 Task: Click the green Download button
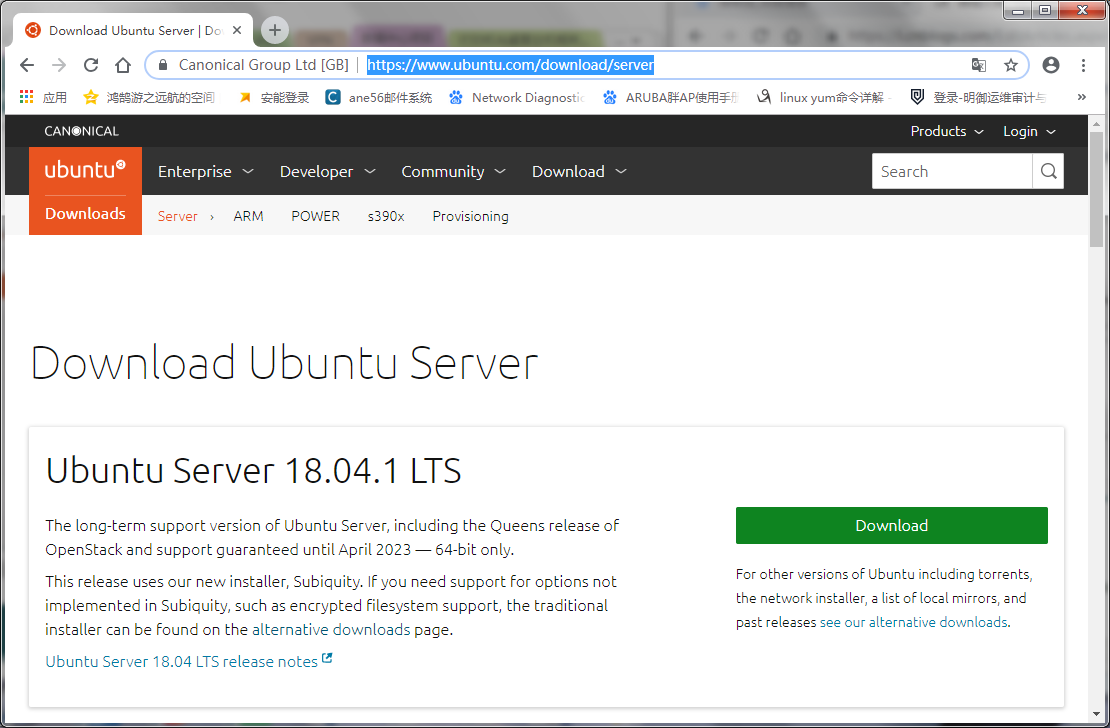click(891, 525)
